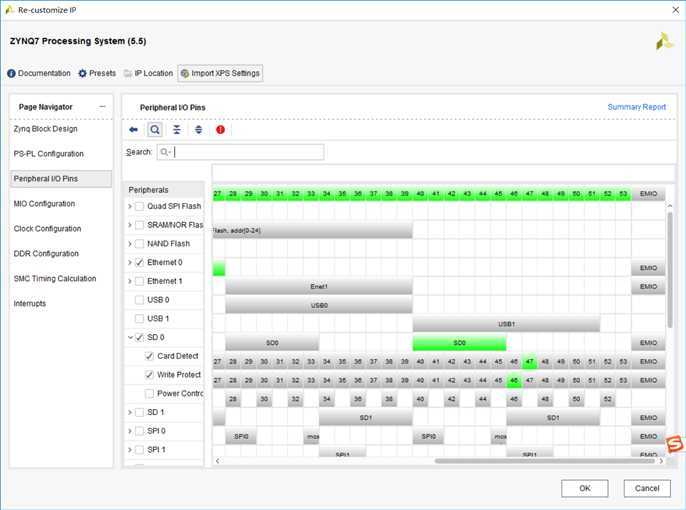Click the back arrow toolbar icon
Image resolution: width=686 pixels, height=510 pixels.
coord(133,129)
